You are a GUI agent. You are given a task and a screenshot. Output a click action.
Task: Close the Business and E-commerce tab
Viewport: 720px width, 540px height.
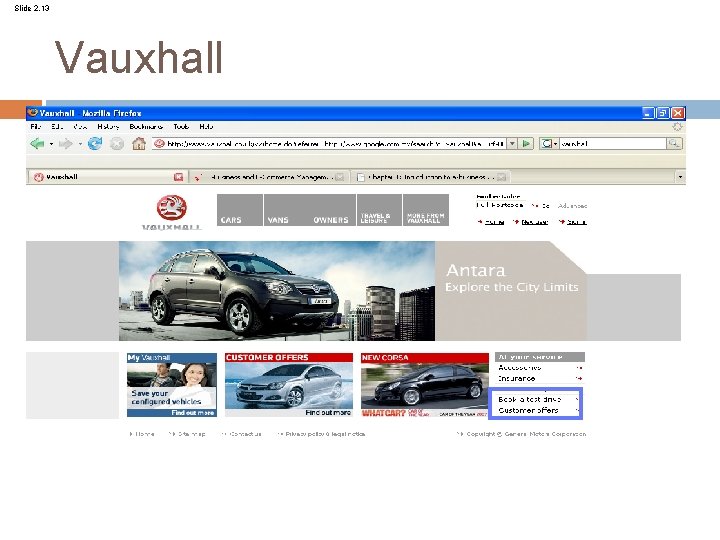click(x=340, y=177)
